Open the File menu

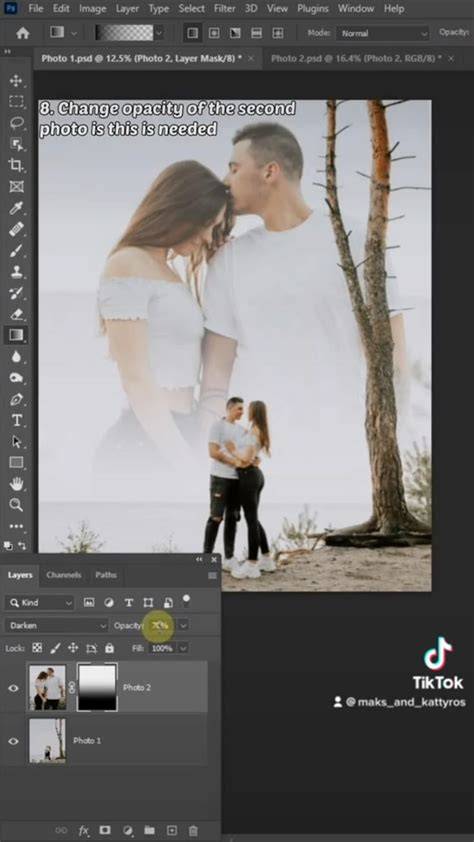36,9
